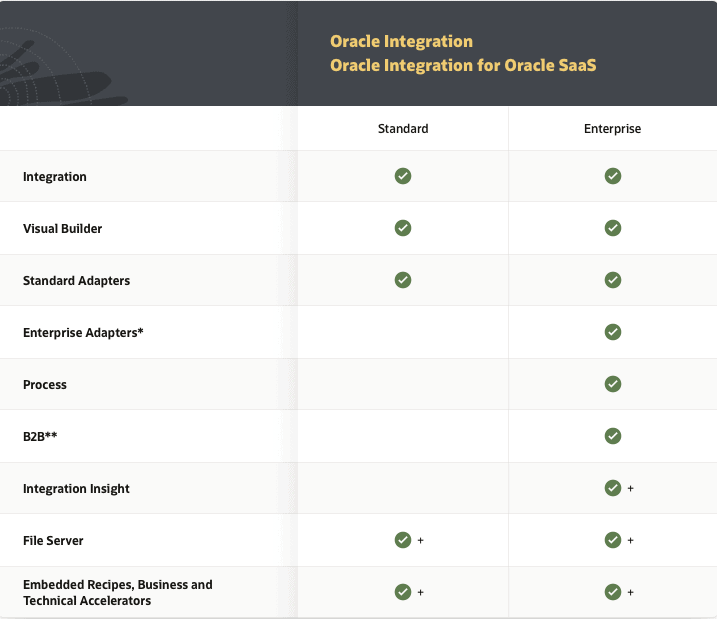Click the Standard checkmark for Visual Builder
Image resolution: width=717 pixels, height=619 pixels.
click(403, 228)
